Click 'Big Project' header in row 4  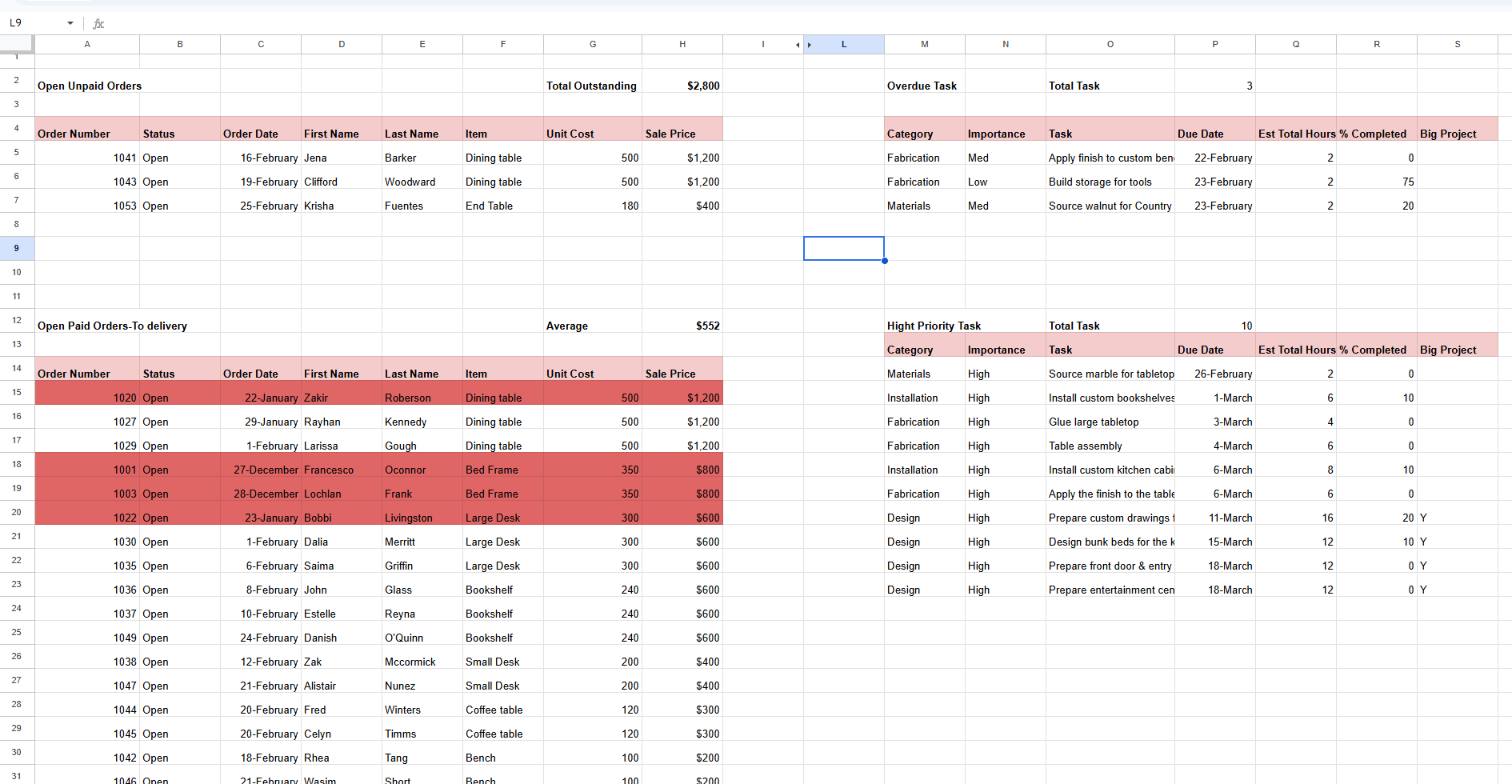pyautogui.click(x=1458, y=129)
